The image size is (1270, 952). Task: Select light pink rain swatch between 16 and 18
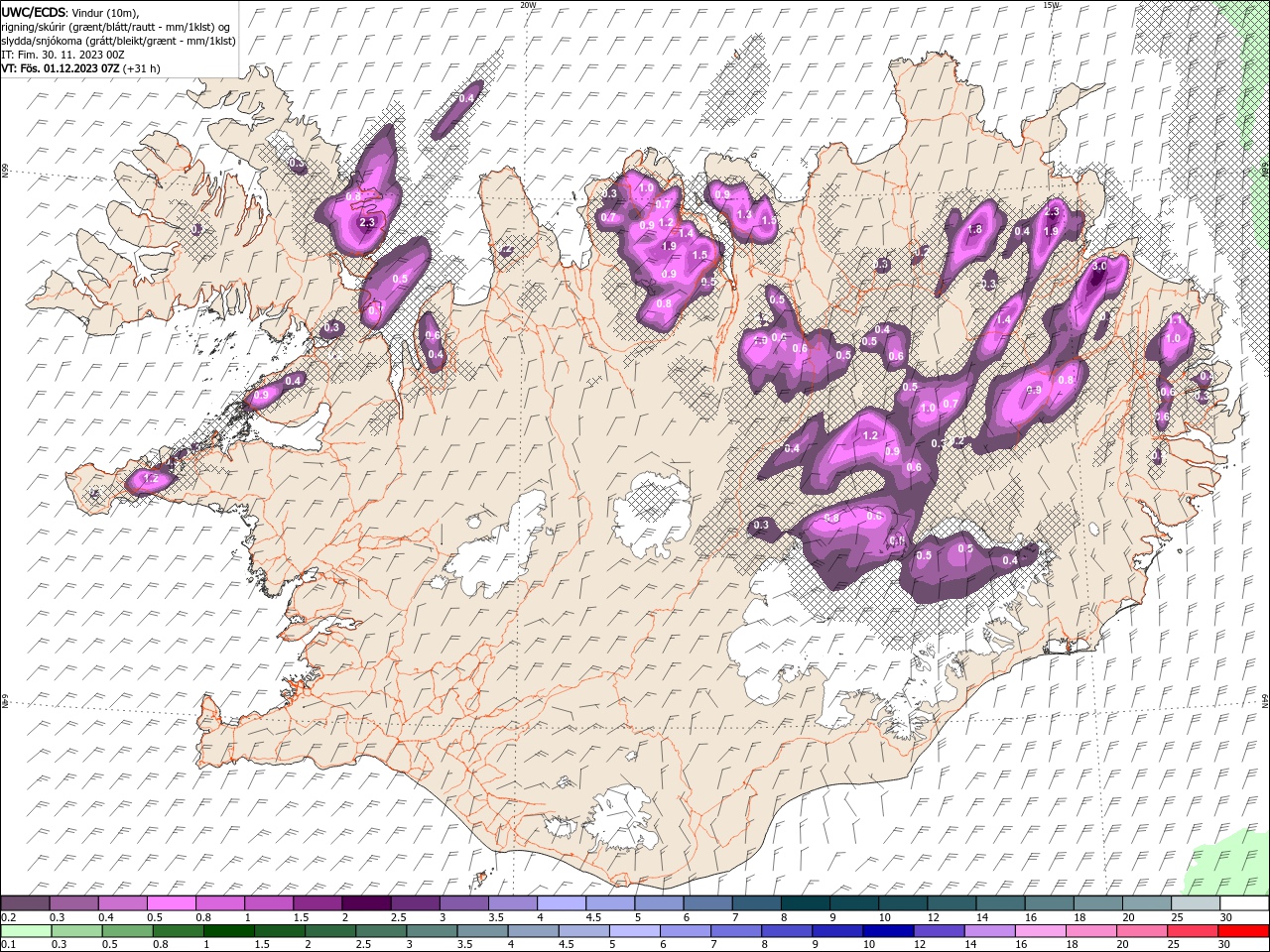pos(1041,931)
